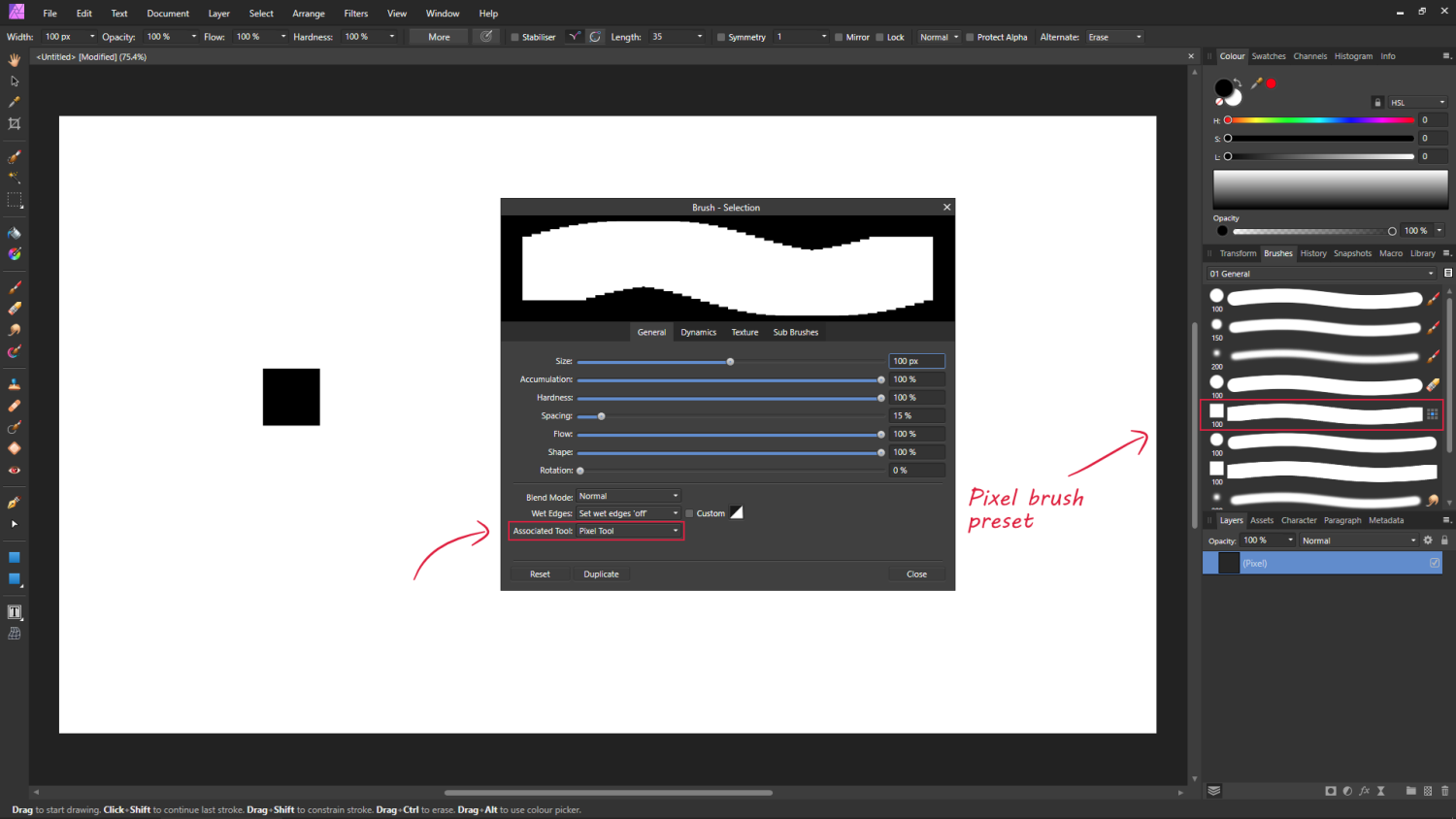
Task: Toggle visibility checkbox of the Pixel layer
Action: click(x=1435, y=563)
